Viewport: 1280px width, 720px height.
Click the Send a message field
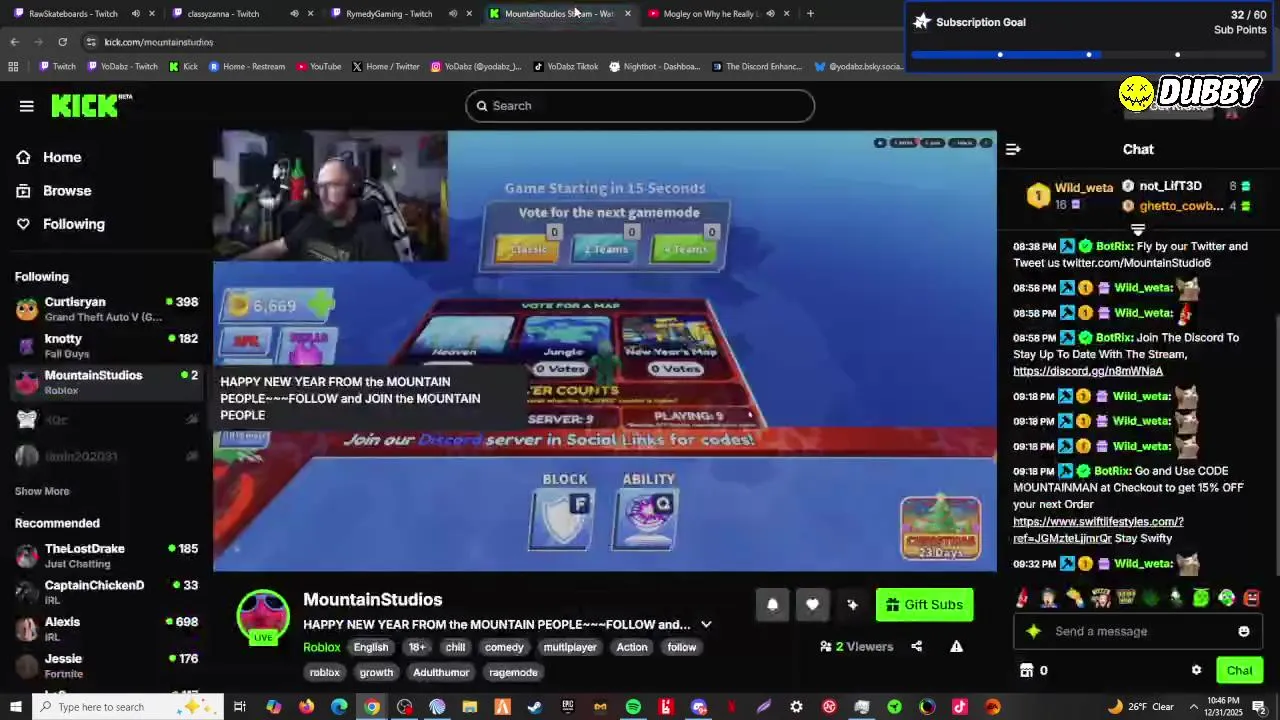pos(1138,631)
